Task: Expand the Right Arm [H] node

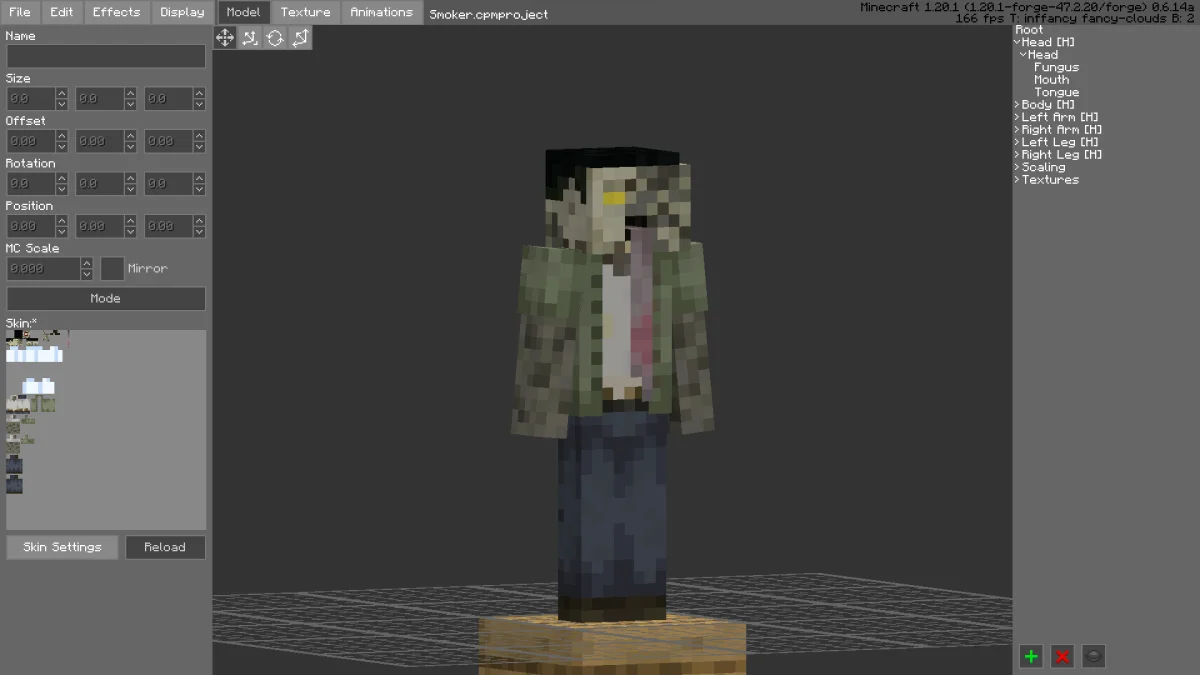Action: click(x=1017, y=130)
